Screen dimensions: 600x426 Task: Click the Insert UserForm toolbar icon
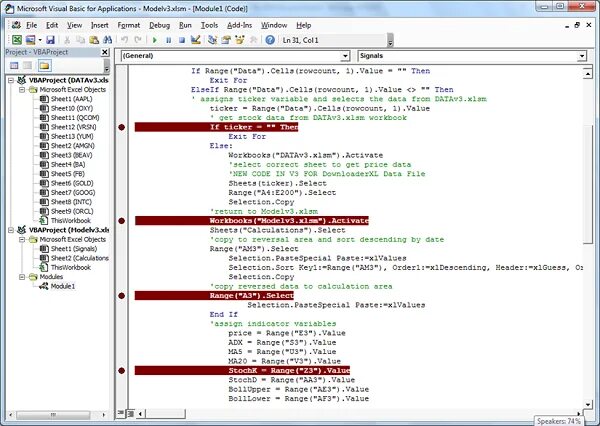(30, 40)
